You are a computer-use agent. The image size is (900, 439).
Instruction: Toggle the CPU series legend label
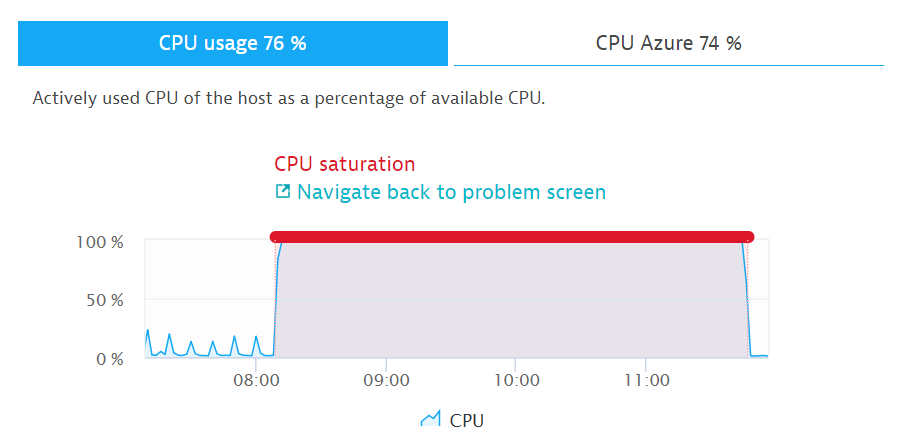467,420
